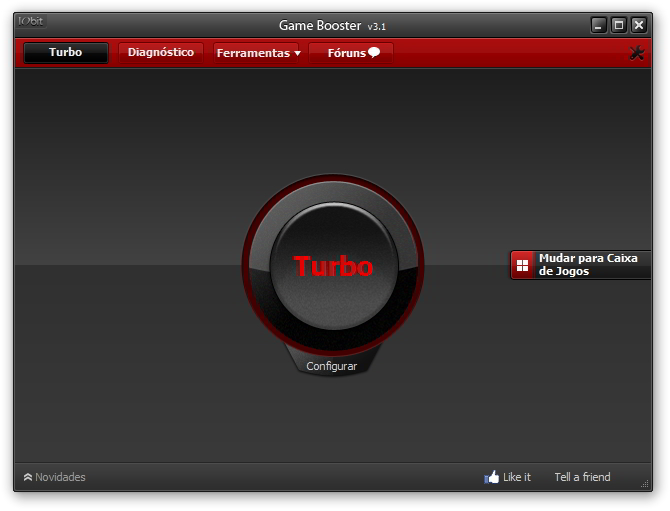The width and height of the screenshot is (670, 511).
Task: Click the Game Box grid icon
Action: (x=522, y=265)
